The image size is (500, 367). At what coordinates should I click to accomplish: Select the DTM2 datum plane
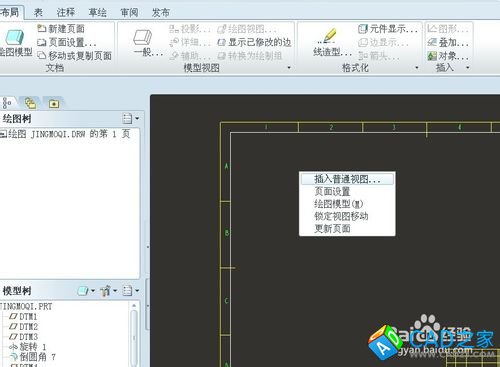click(23, 326)
